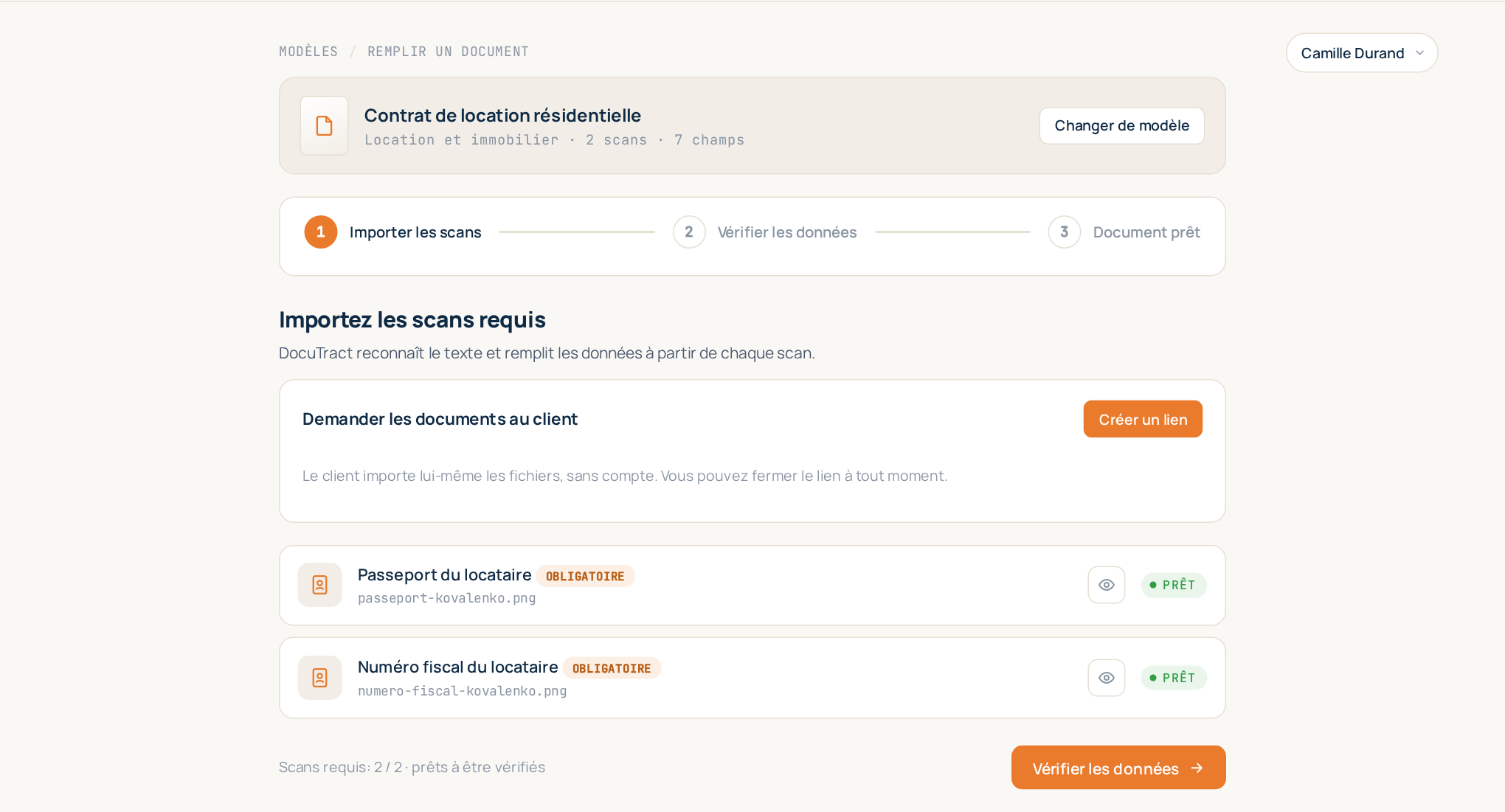Click the file name numero-fiscal-kovalenko.png
Image resolution: width=1505 pixels, height=812 pixels.
[463, 691]
